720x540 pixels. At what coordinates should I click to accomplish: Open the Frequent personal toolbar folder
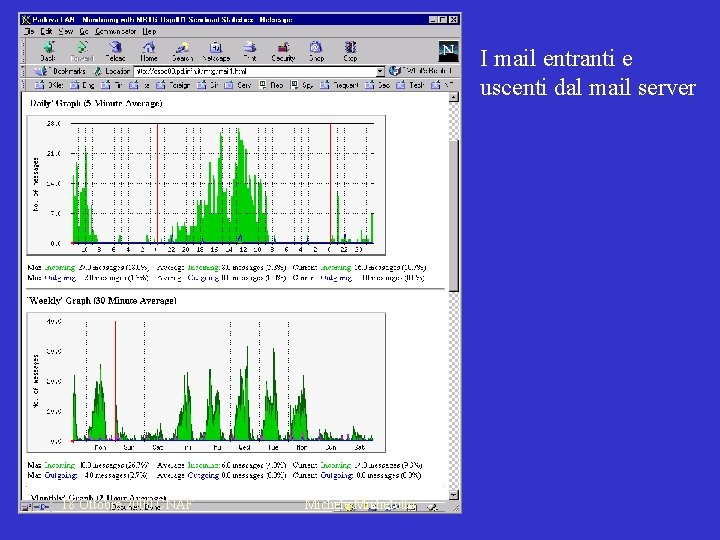[x=339, y=85]
